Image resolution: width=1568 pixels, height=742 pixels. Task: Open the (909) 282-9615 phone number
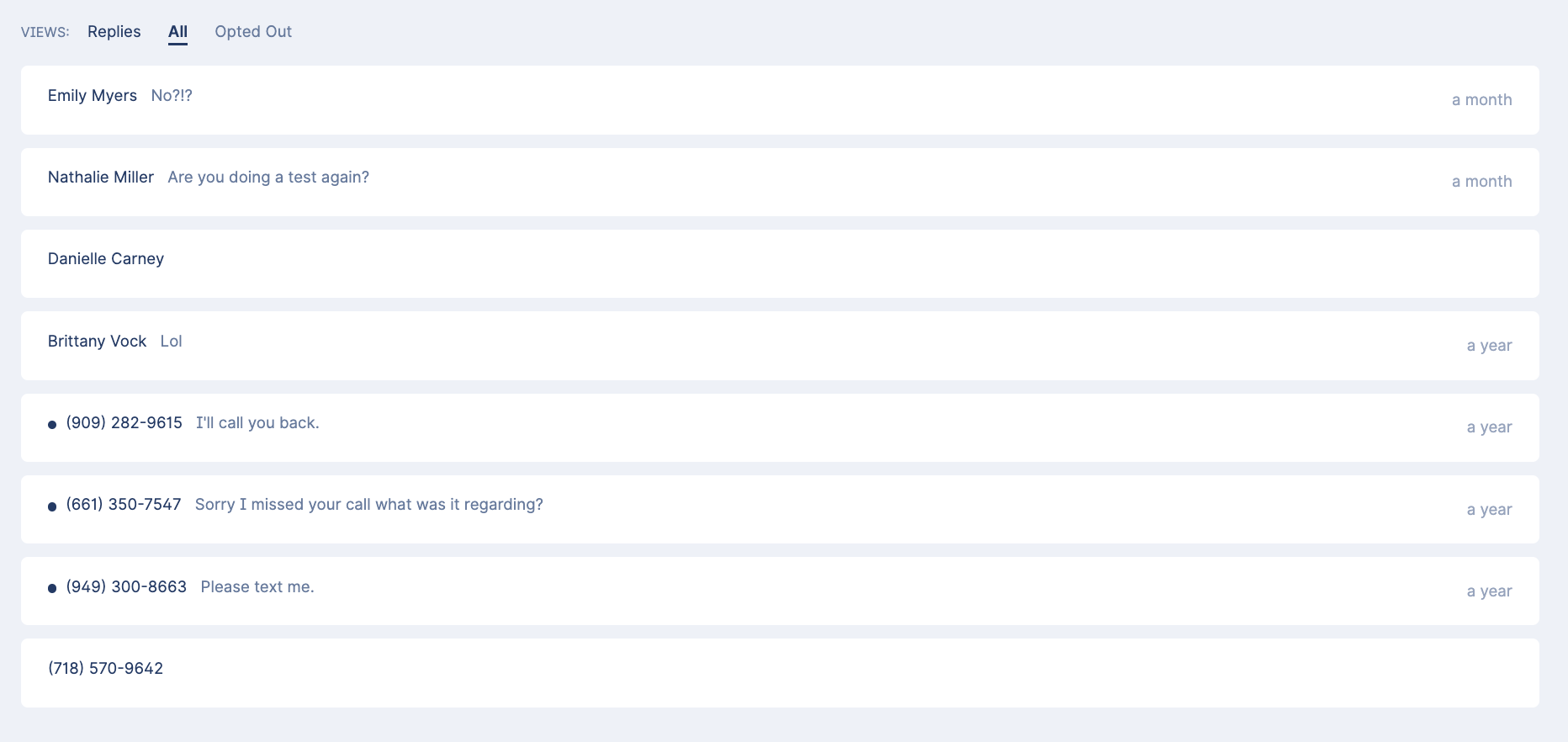124,423
